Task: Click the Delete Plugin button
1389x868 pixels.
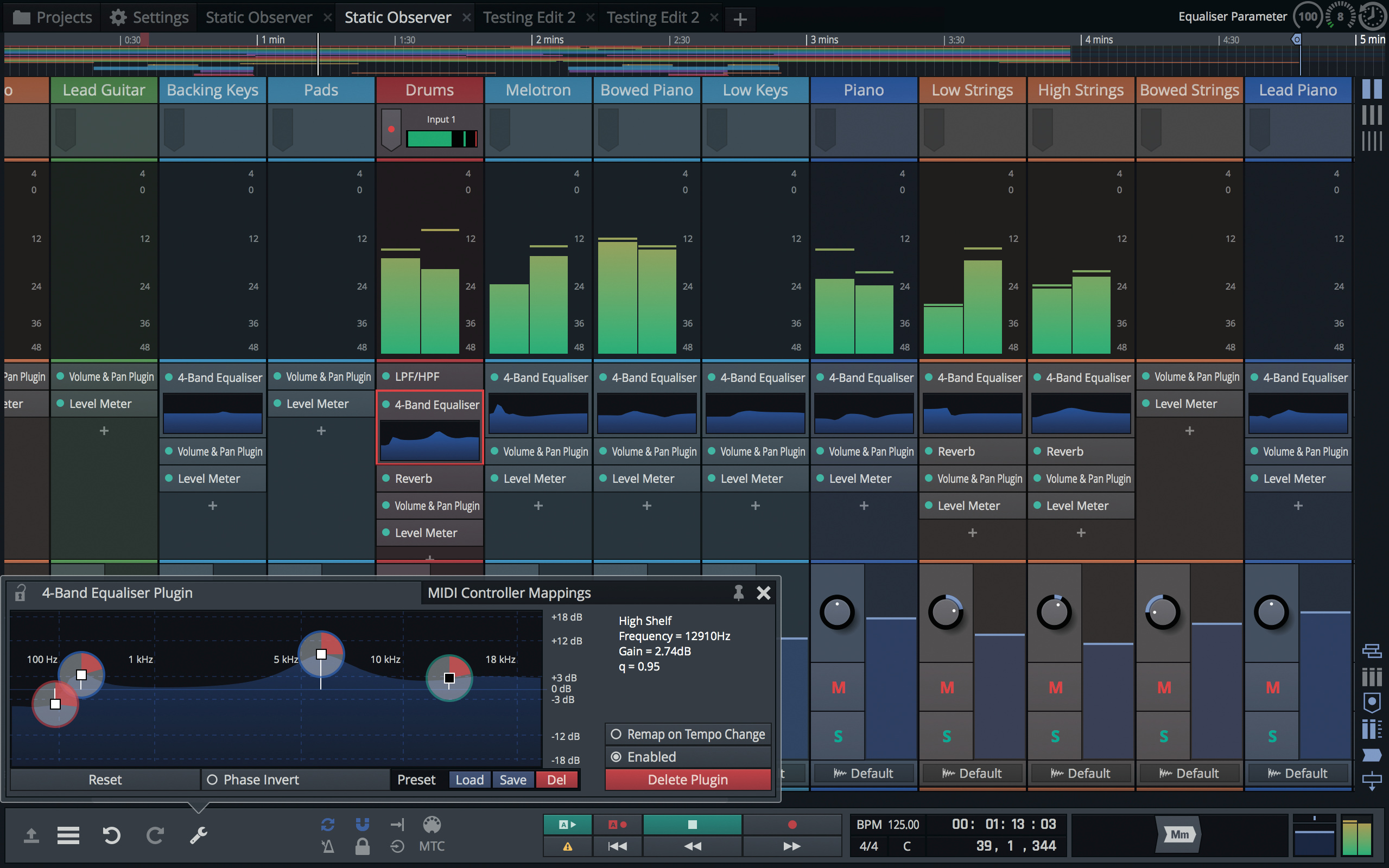Action: coord(687,780)
